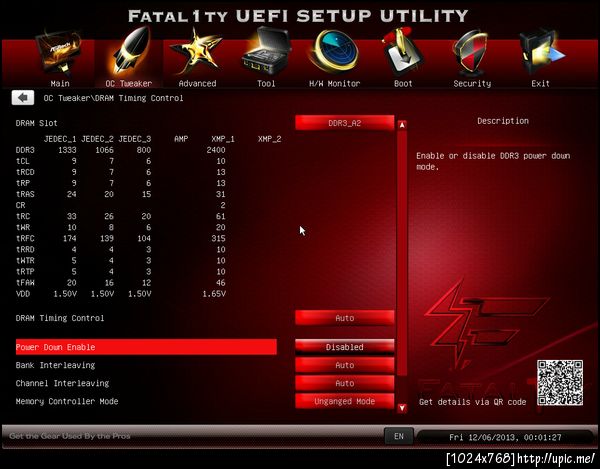Click the ASRock monitor icon for Main

pyautogui.click(x=59, y=52)
